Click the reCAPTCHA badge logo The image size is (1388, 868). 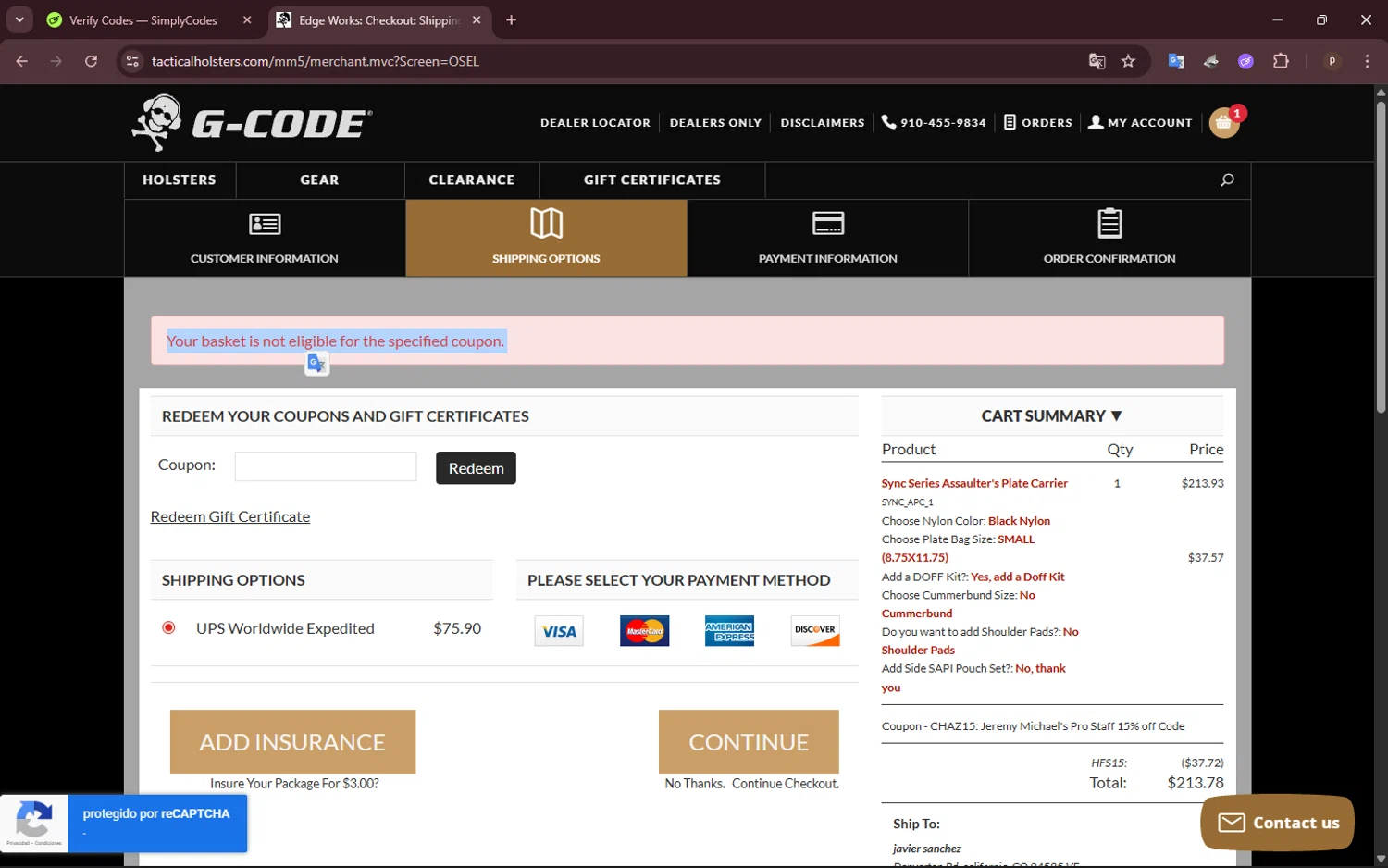pyautogui.click(x=34, y=821)
